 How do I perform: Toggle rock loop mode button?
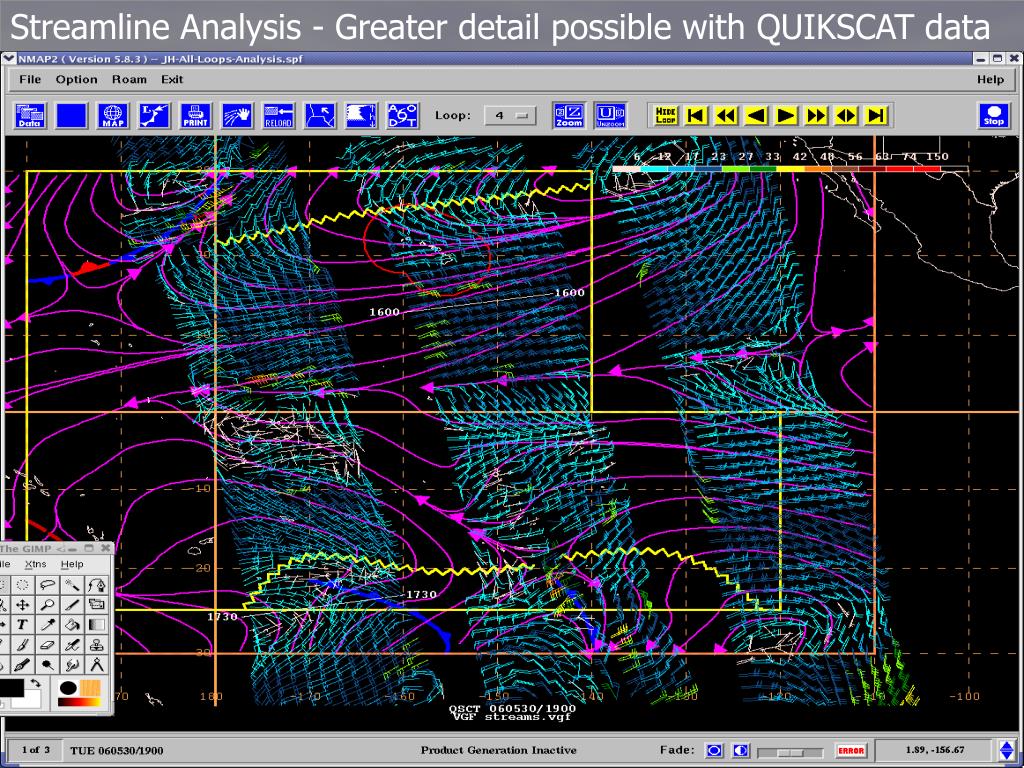(x=846, y=116)
